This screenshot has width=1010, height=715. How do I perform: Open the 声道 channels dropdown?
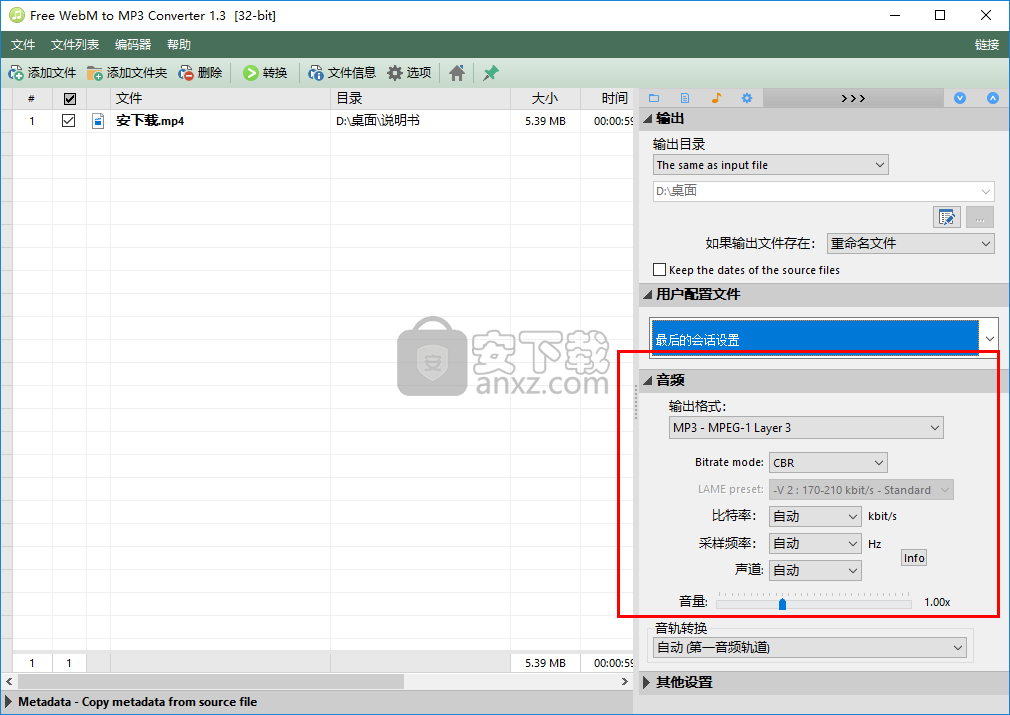(x=814, y=570)
